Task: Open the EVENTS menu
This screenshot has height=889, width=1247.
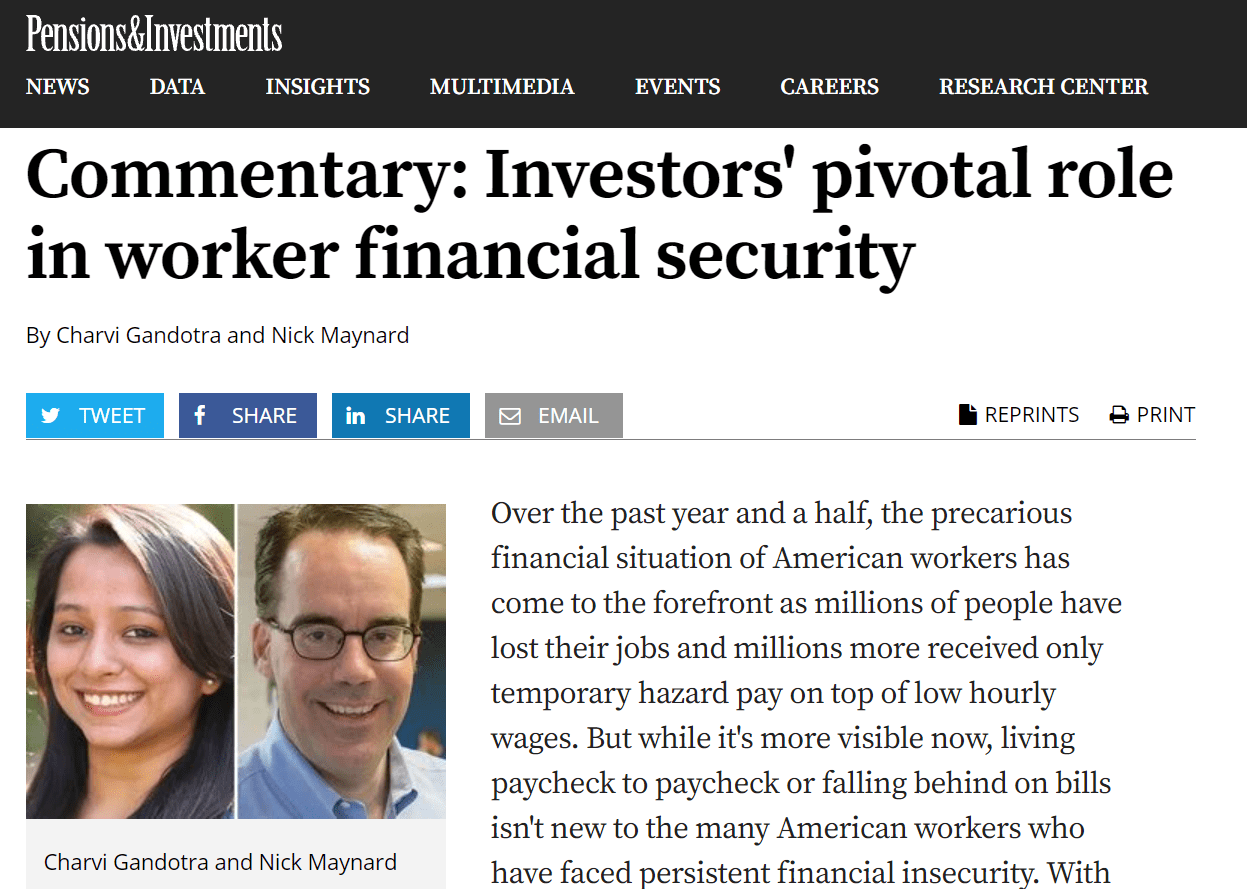Action: tap(678, 87)
